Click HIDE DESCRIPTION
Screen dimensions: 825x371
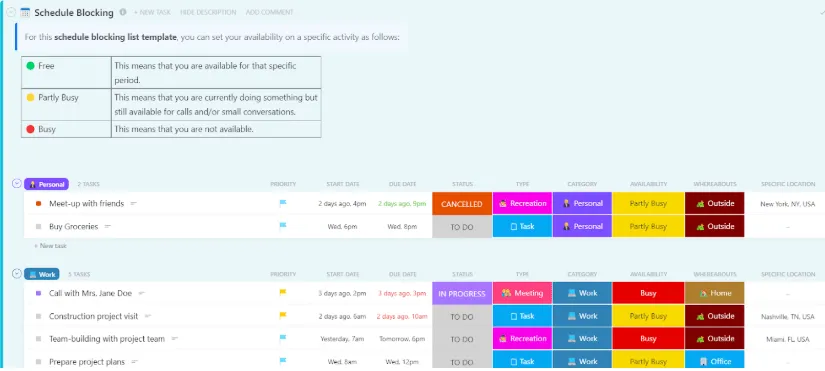[x=208, y=12]
